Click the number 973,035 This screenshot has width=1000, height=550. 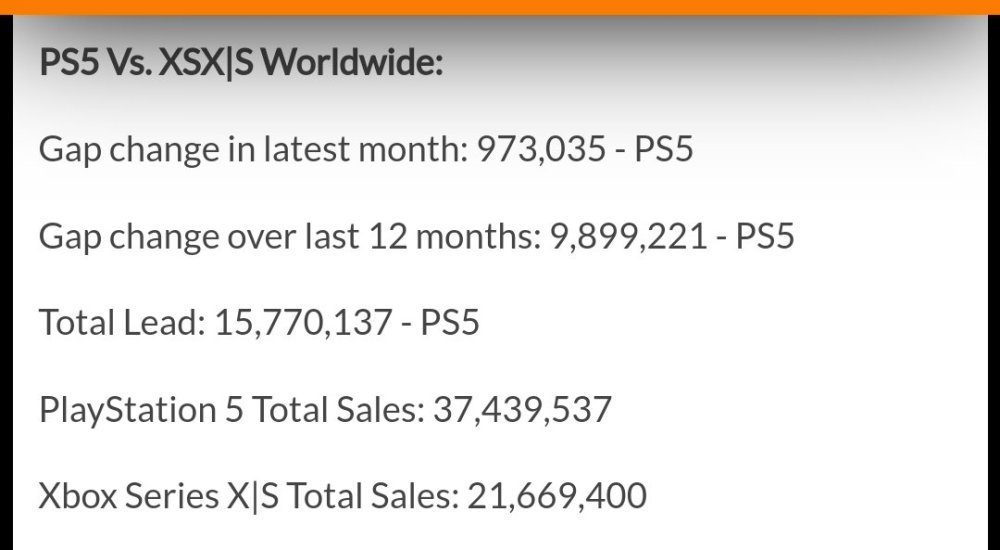point(540,151)
